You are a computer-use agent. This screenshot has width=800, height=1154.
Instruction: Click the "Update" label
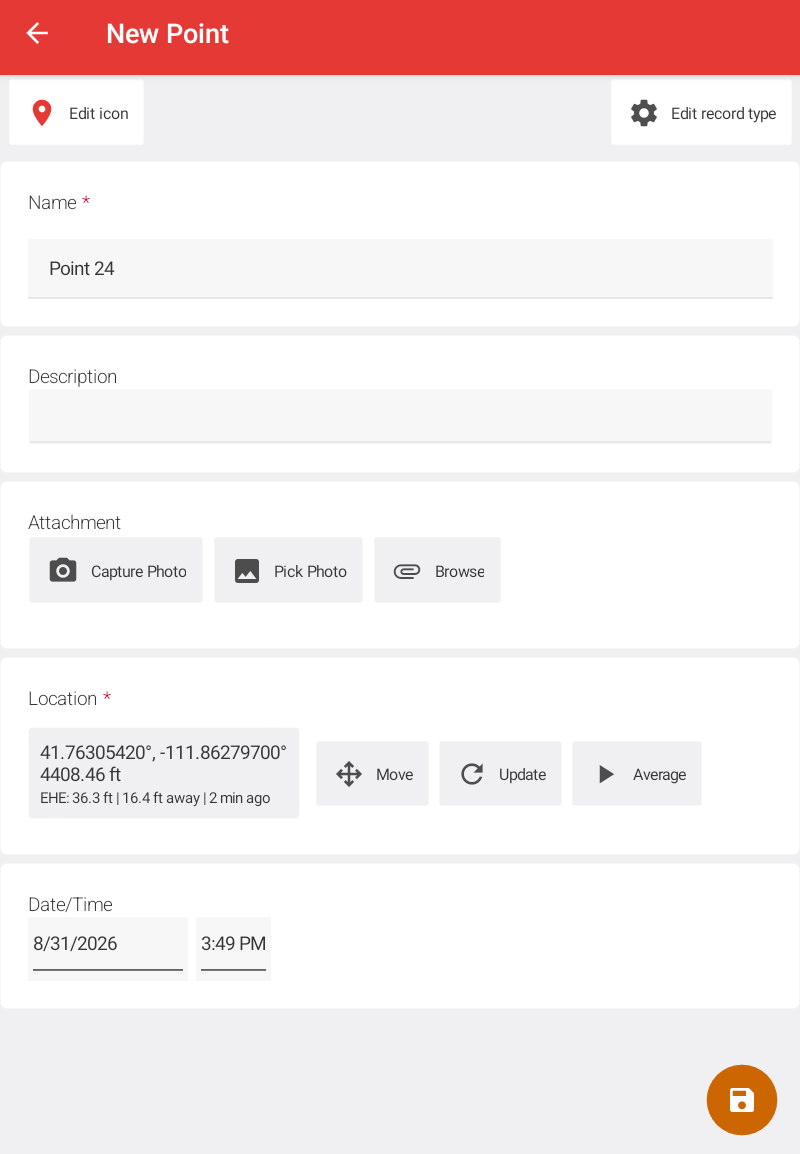pos(523,774)
